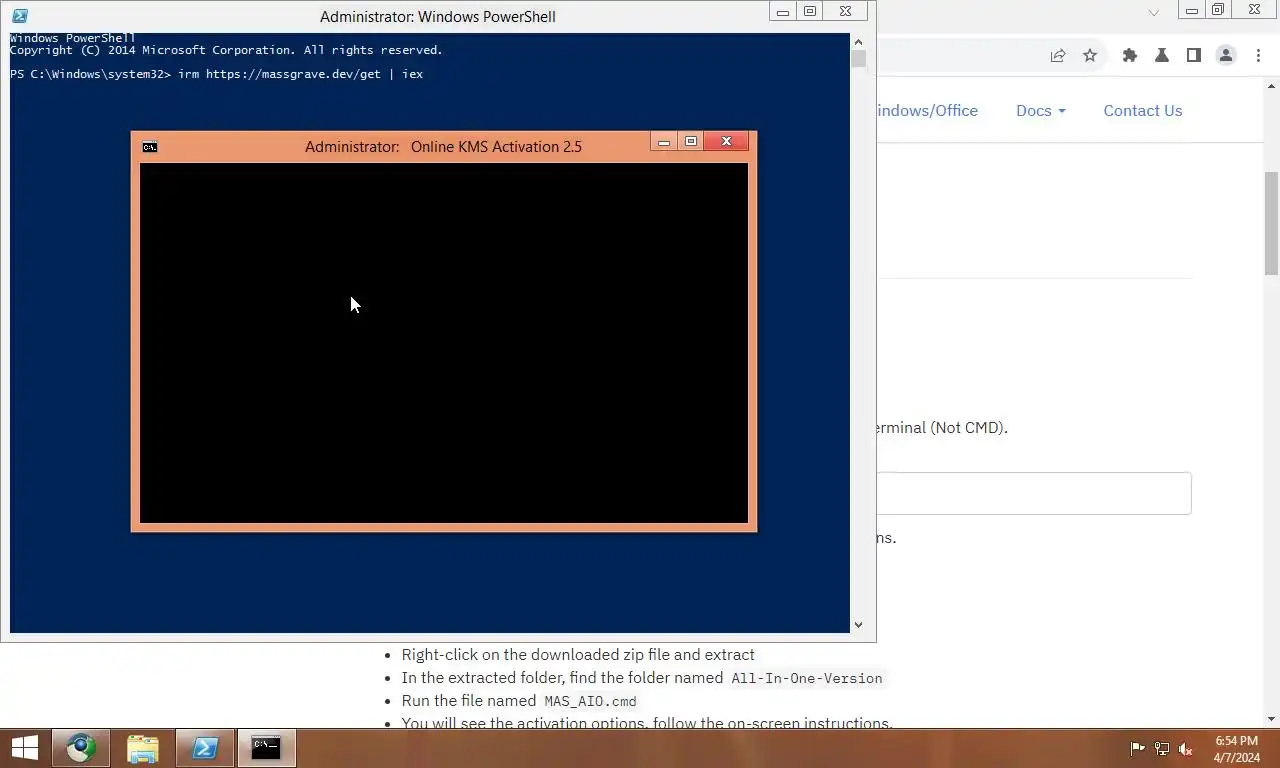Click the 'Right-click on the downloaded zip' line
This screenshot has width=1280, height=768.
[578, 655]
